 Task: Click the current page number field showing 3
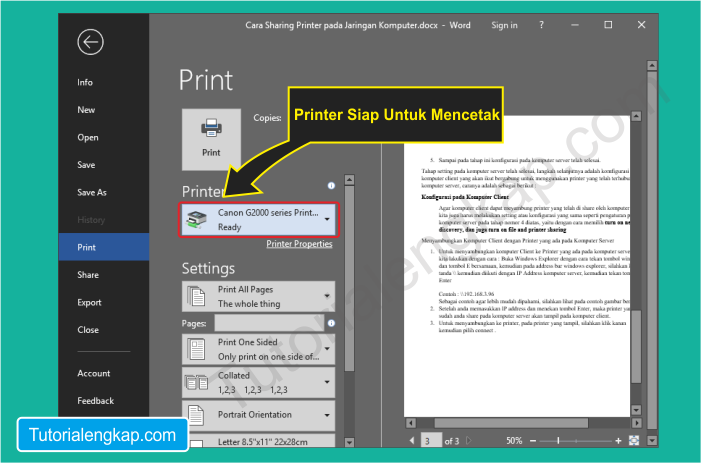(x=431, y=441)
